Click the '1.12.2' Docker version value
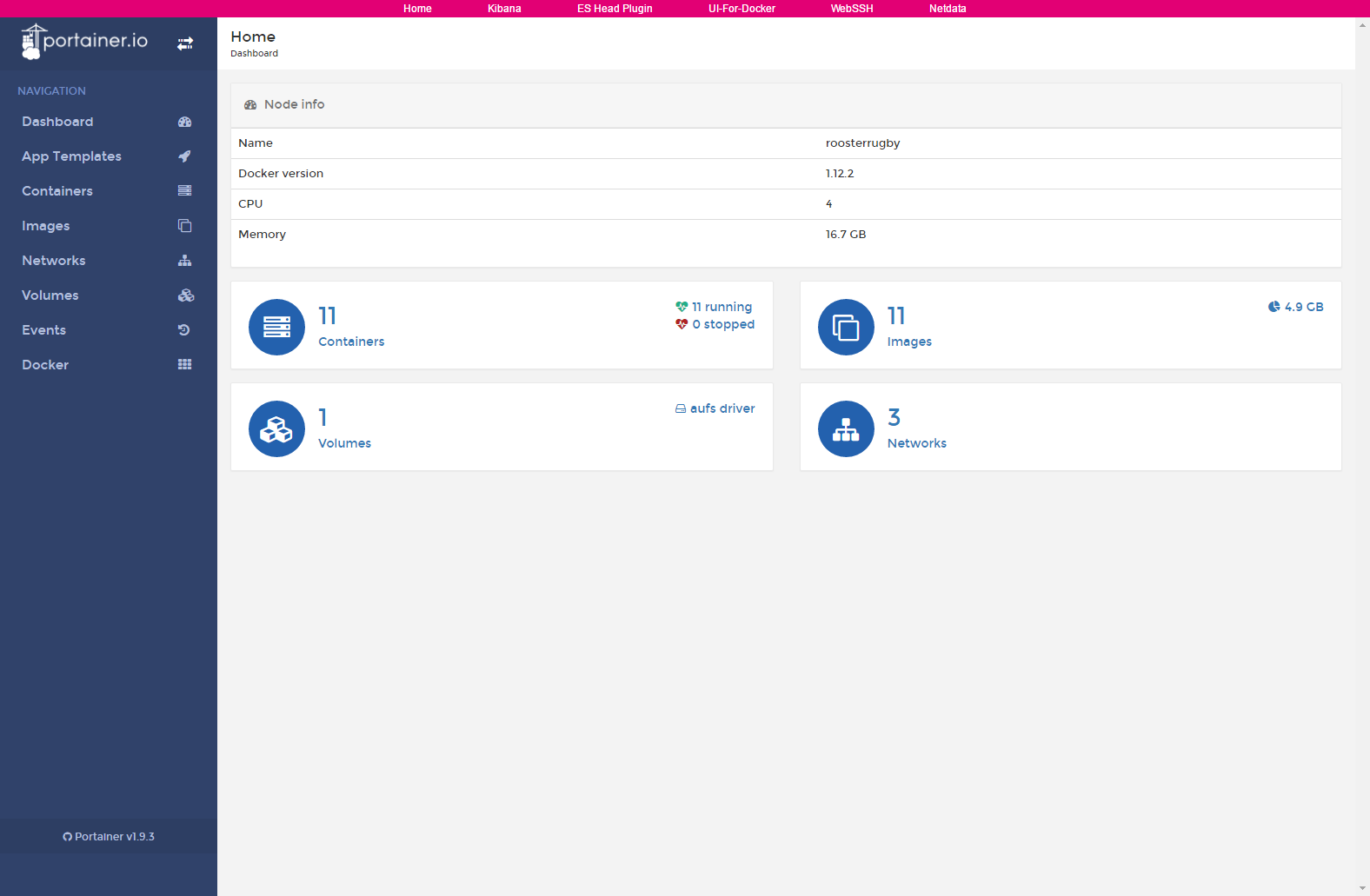1370x896 pixels. 840,174
